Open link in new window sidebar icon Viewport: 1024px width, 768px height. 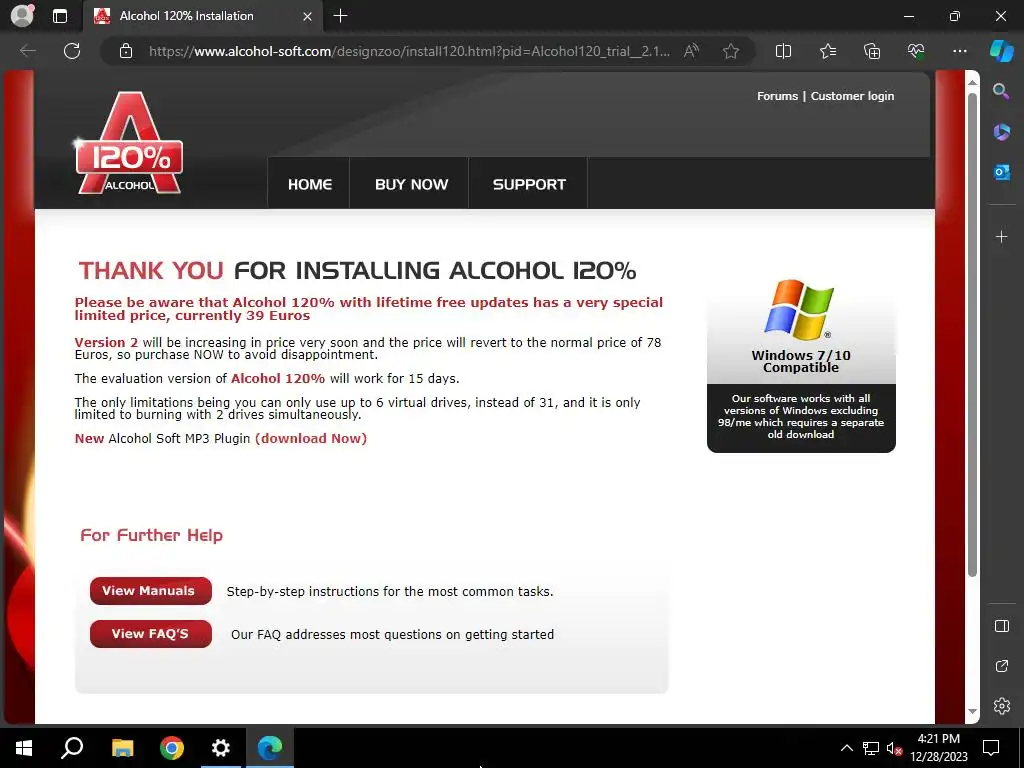tap(1001, 666)
